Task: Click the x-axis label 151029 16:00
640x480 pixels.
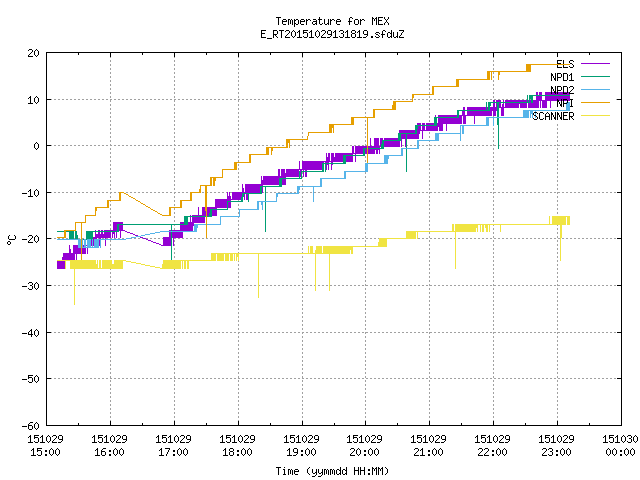Action: 109,446
